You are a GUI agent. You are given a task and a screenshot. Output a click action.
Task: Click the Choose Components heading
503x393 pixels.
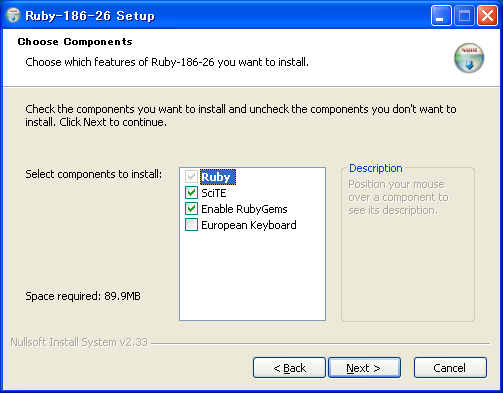point(75,42)
